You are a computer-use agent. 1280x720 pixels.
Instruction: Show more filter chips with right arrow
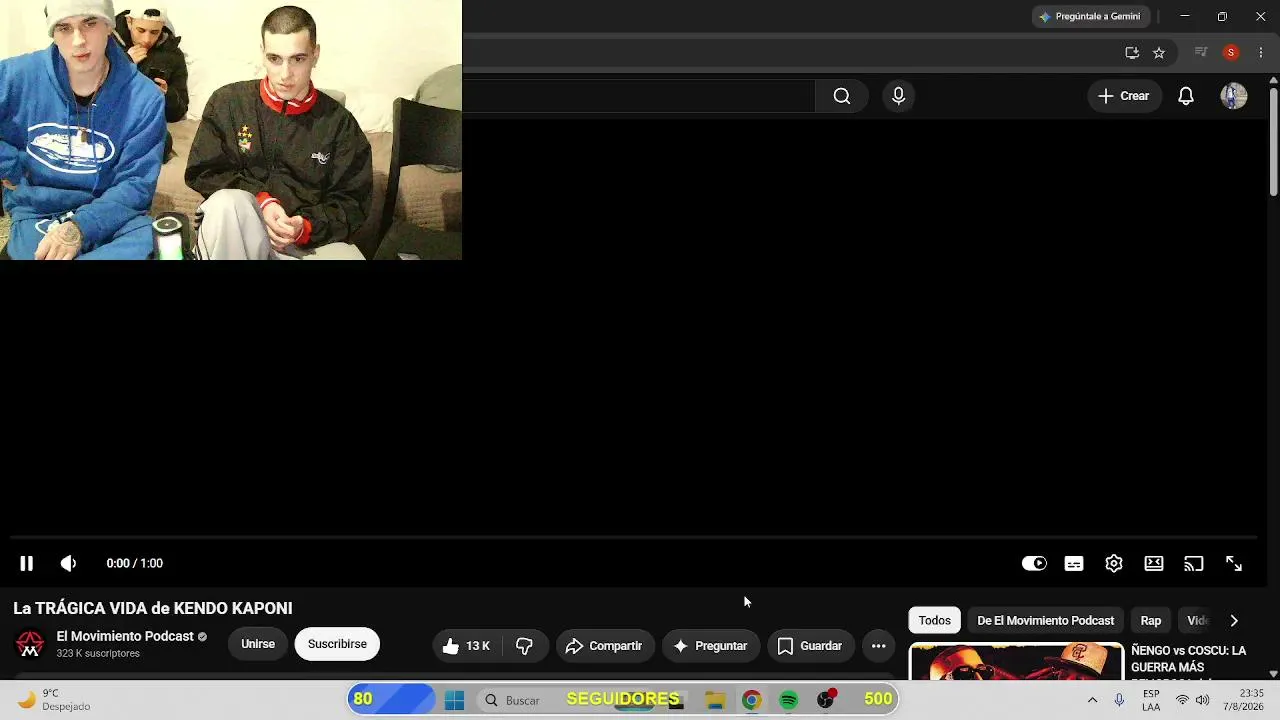tap(1234, 621)
